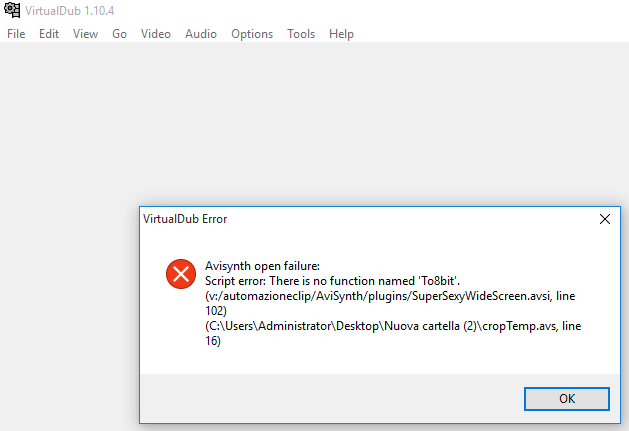This screenshot has width=629, height=431.
Task: Open the Help menu
Action: point(341,34)
